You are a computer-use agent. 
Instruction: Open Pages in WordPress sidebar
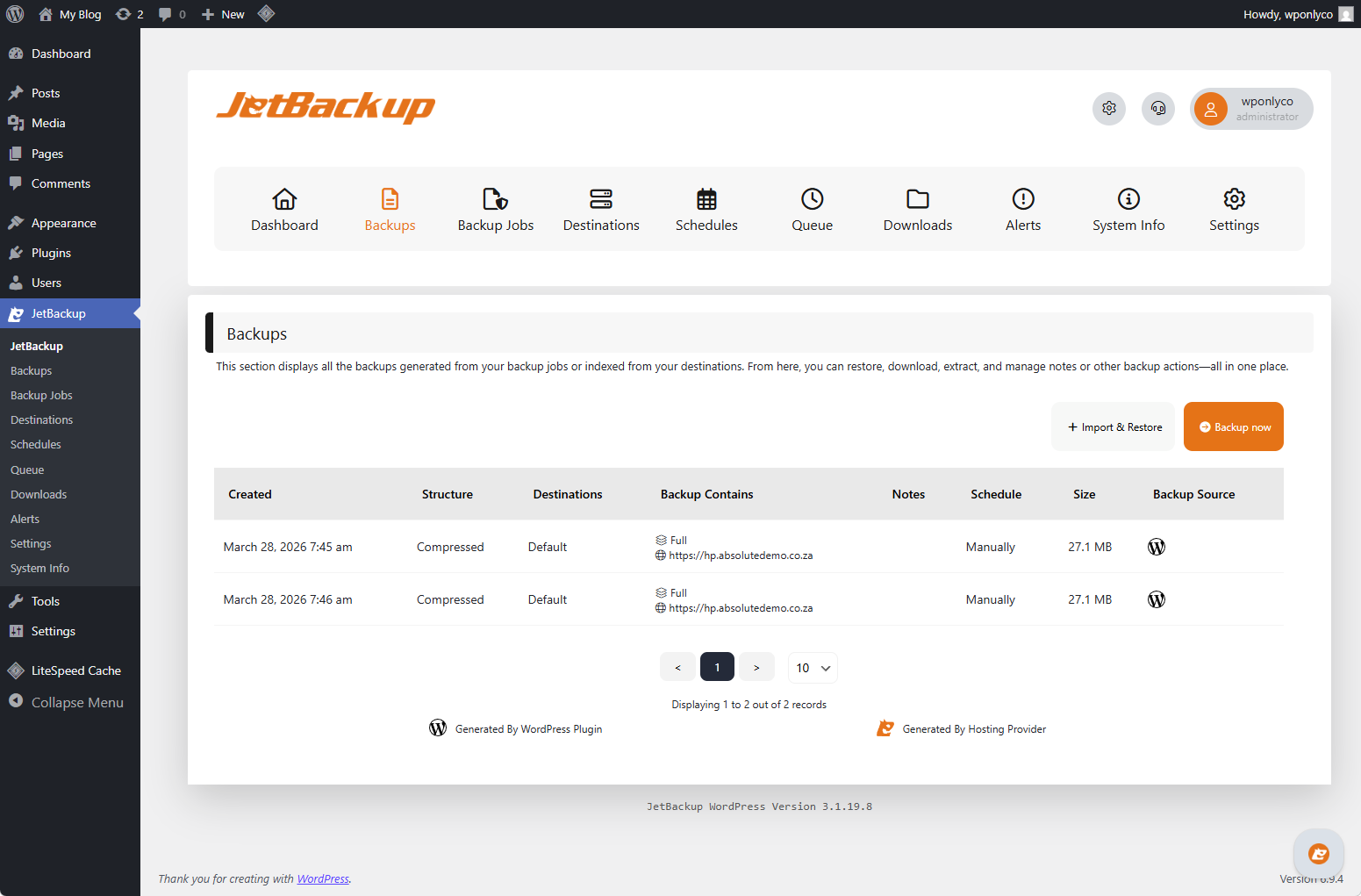click(x=70, y=154)
